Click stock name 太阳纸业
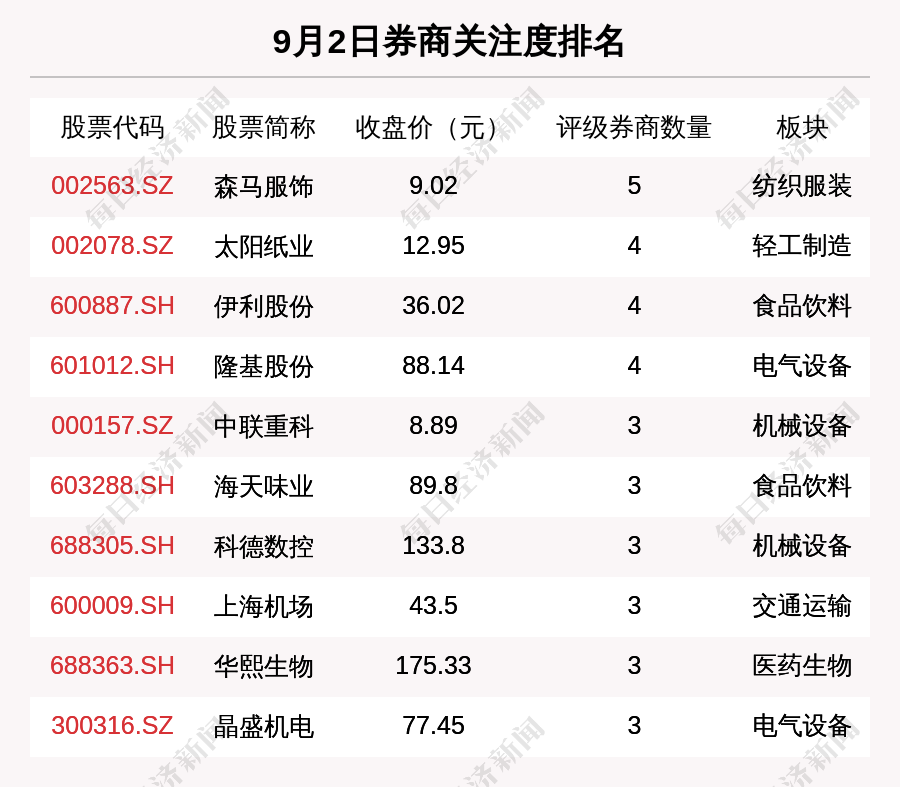 (x=263, y=247)
